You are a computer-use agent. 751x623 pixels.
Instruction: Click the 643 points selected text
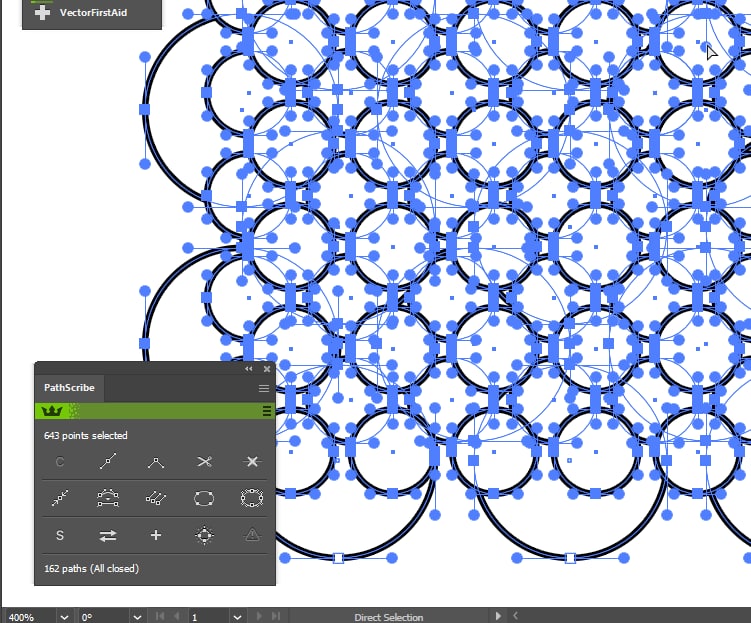(86, 435)
